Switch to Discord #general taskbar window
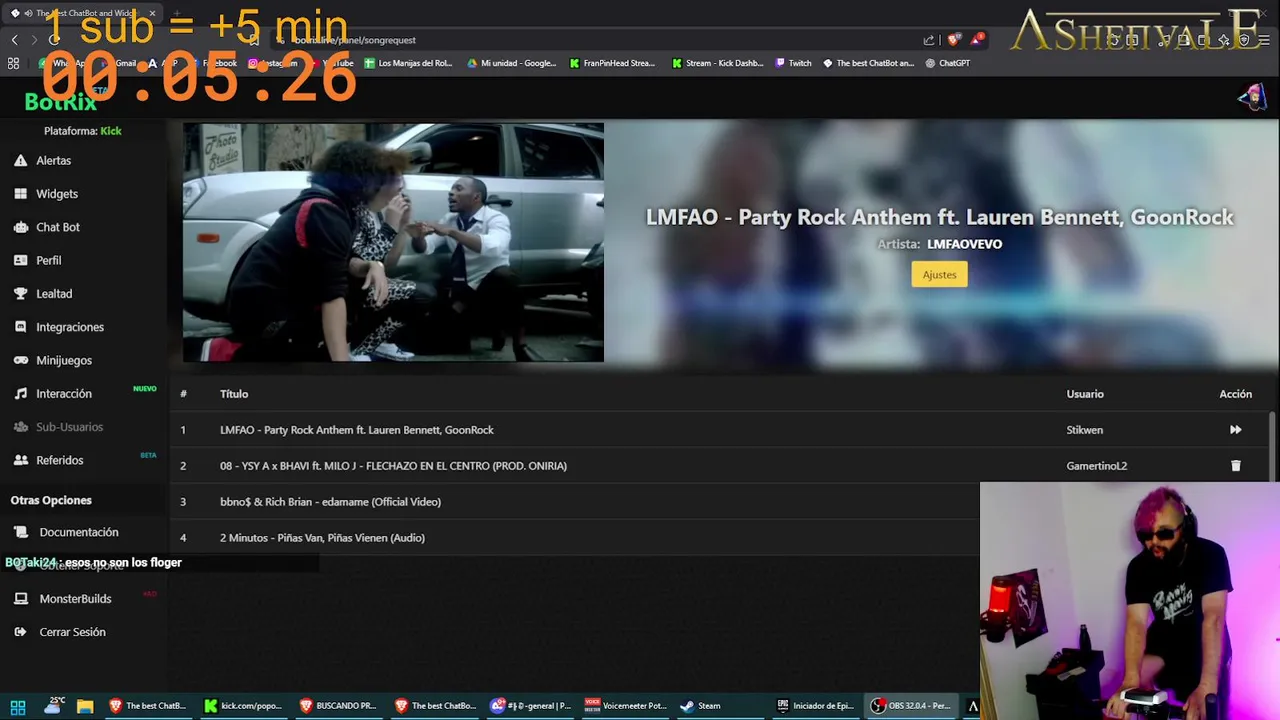This screenshot has width=1280, height=720. 530,706
